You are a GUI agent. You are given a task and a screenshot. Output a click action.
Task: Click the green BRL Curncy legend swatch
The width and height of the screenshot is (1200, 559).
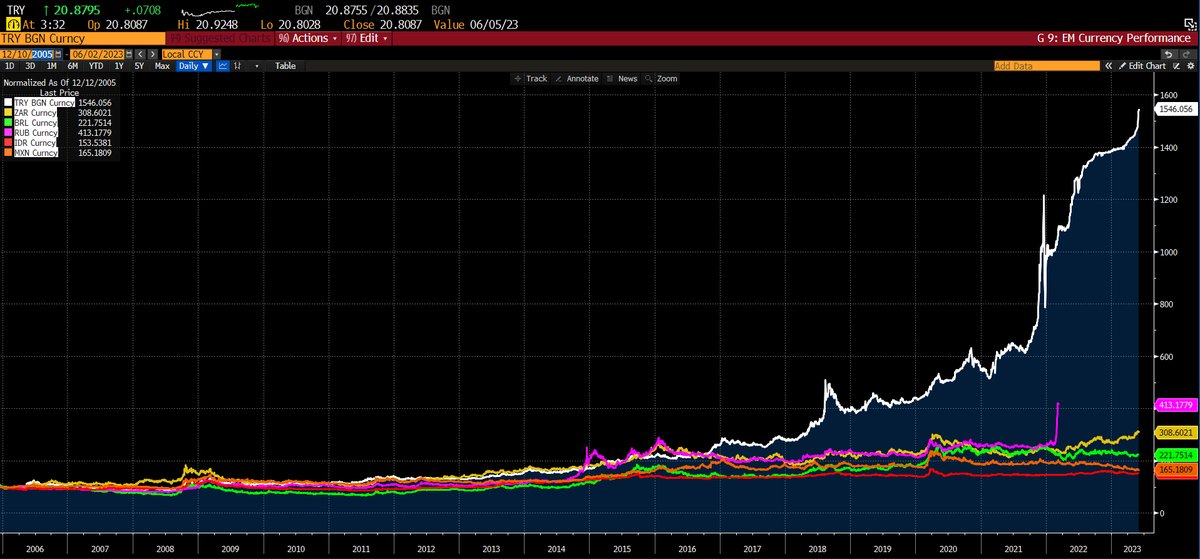[x=8, y=123]
